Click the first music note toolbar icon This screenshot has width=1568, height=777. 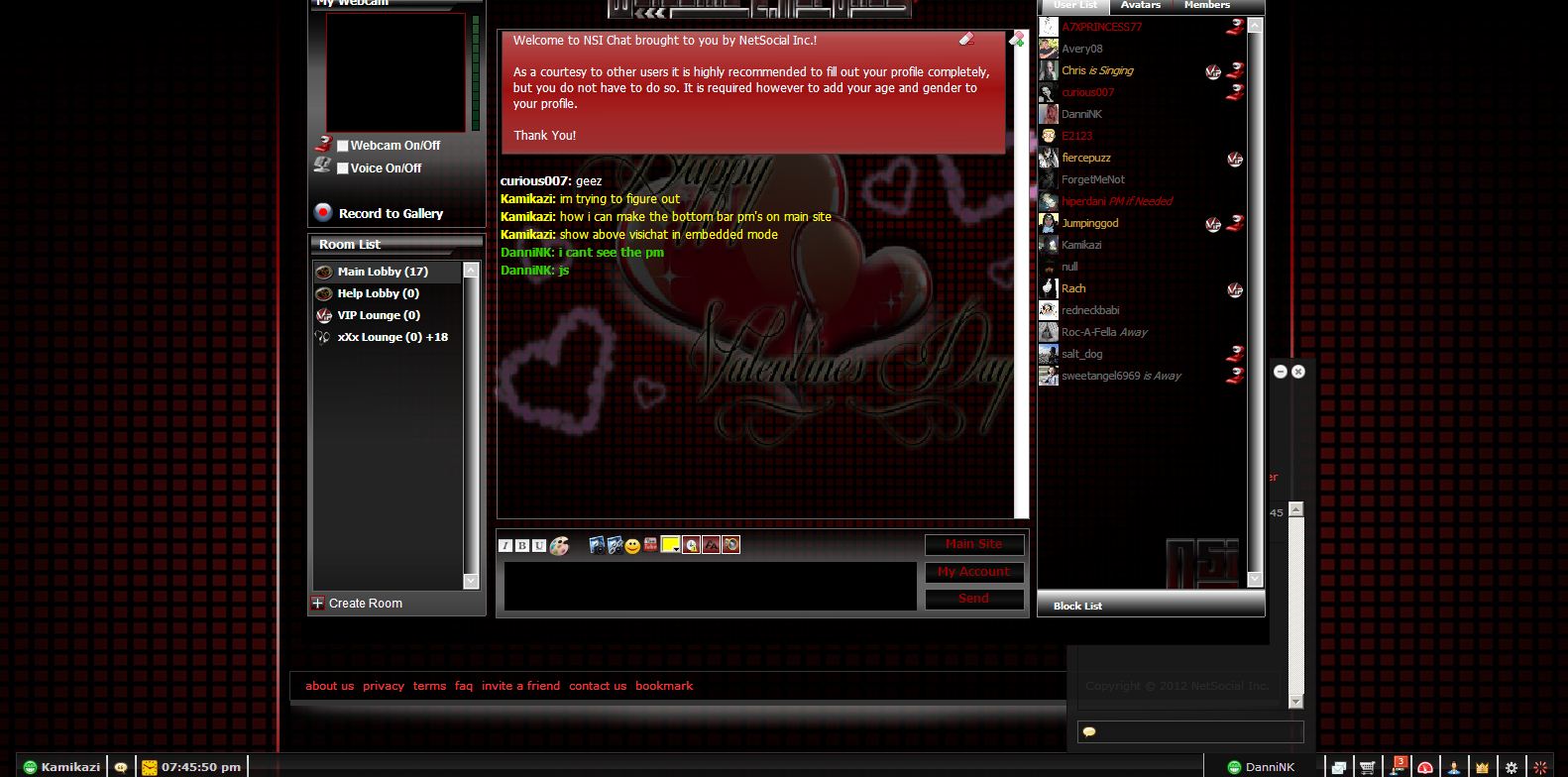click(597, 545)
